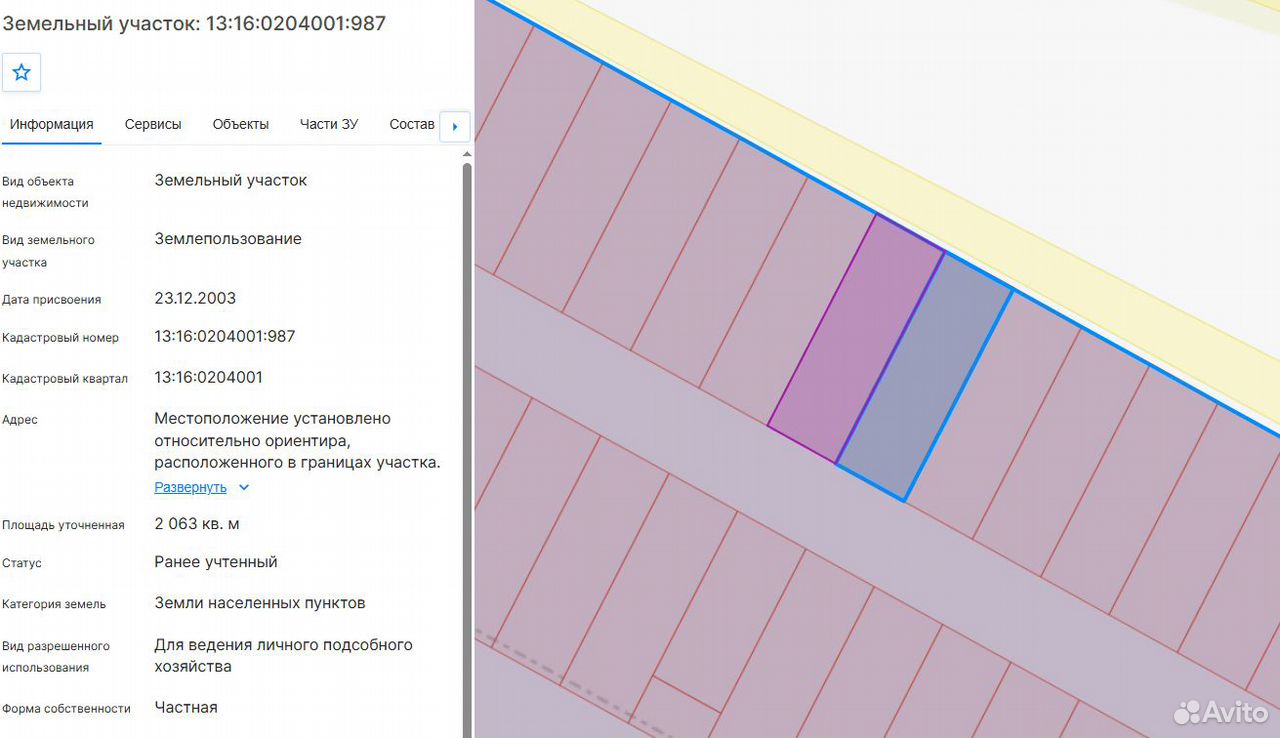This screenshot has height=738, width=1280.
Task: Click the Кадастровый номер field label
Action: 60,338
